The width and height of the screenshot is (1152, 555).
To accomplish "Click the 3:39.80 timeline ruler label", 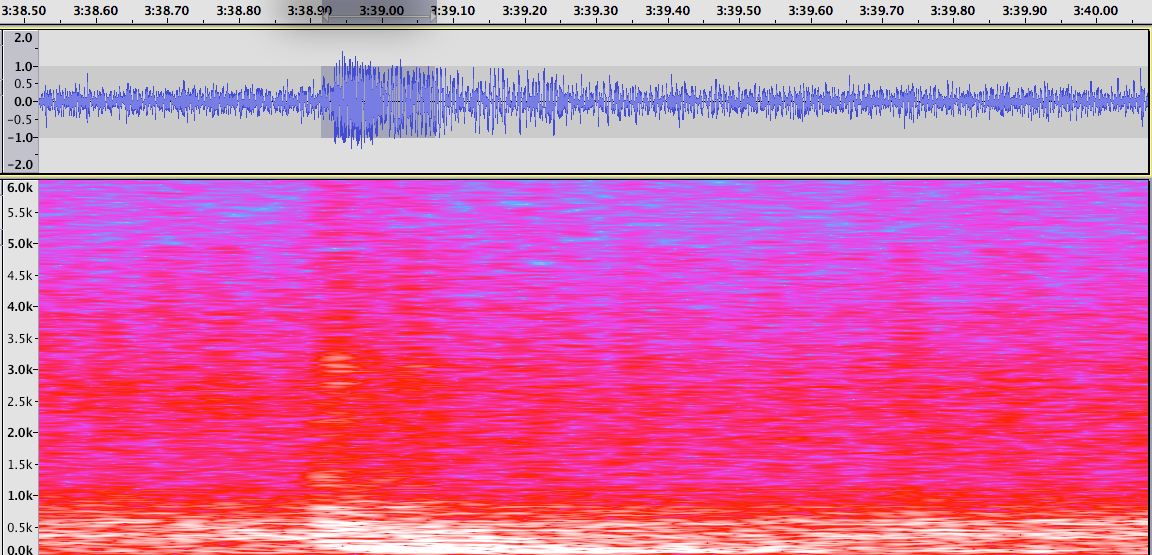I will point(953,10).
